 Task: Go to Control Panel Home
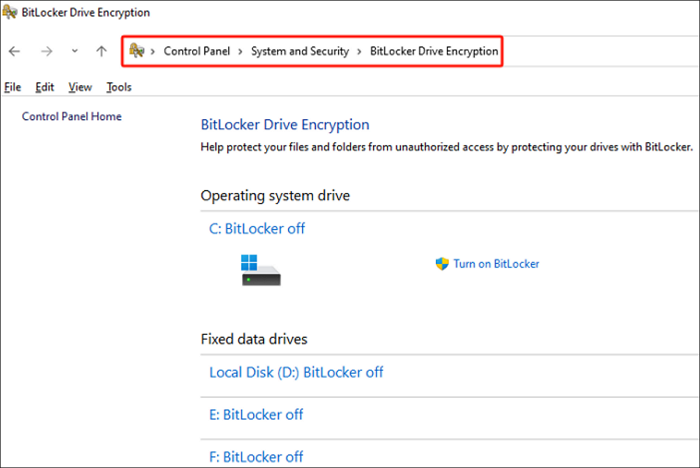coord(71,117)
